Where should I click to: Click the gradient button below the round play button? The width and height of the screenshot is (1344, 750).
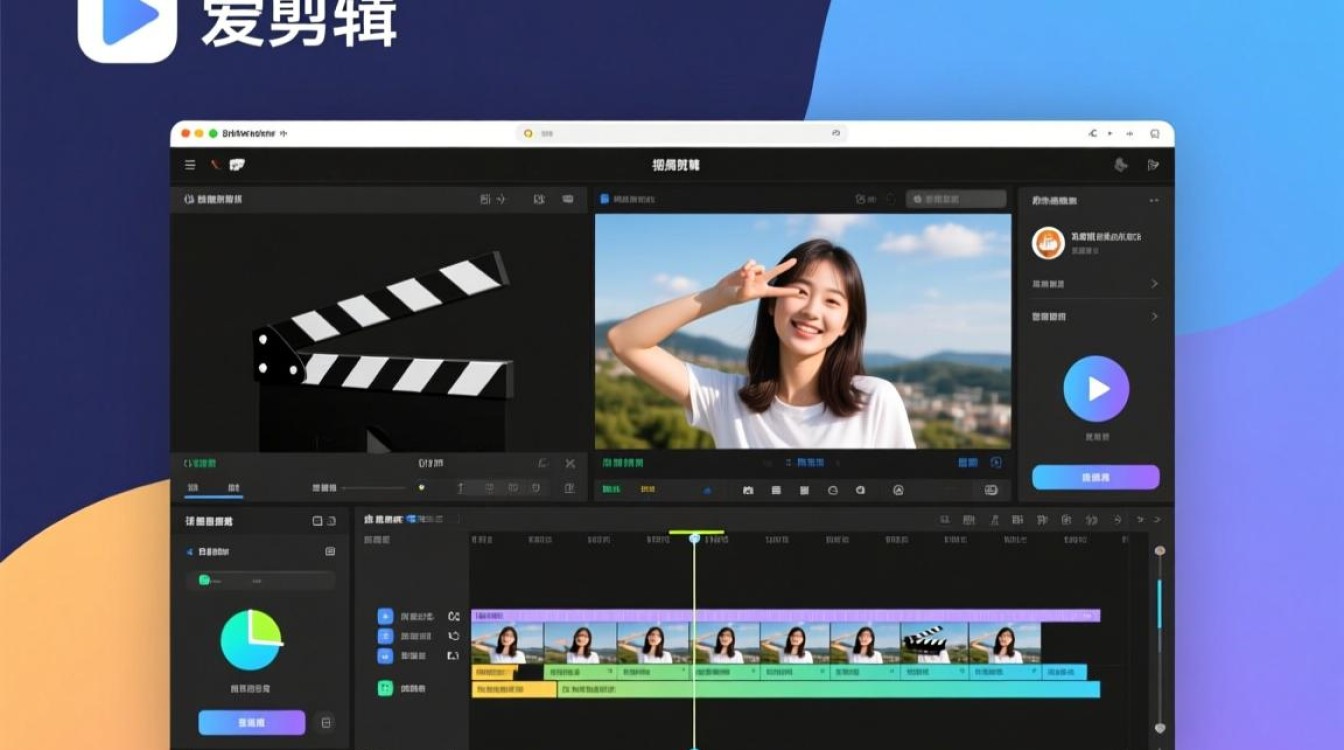(1096, 477)
